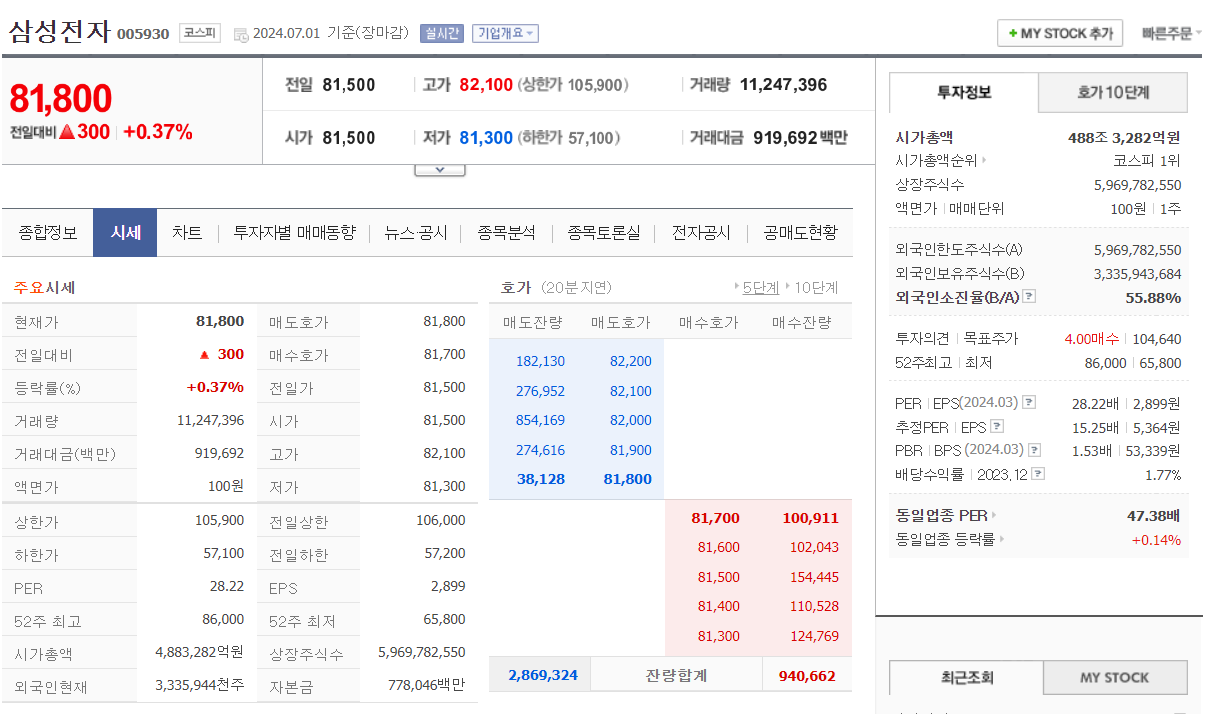Click the 고가 value 82,100 in header
Image resolution: width=1209 pixels, height=714 pixels.
486,85
